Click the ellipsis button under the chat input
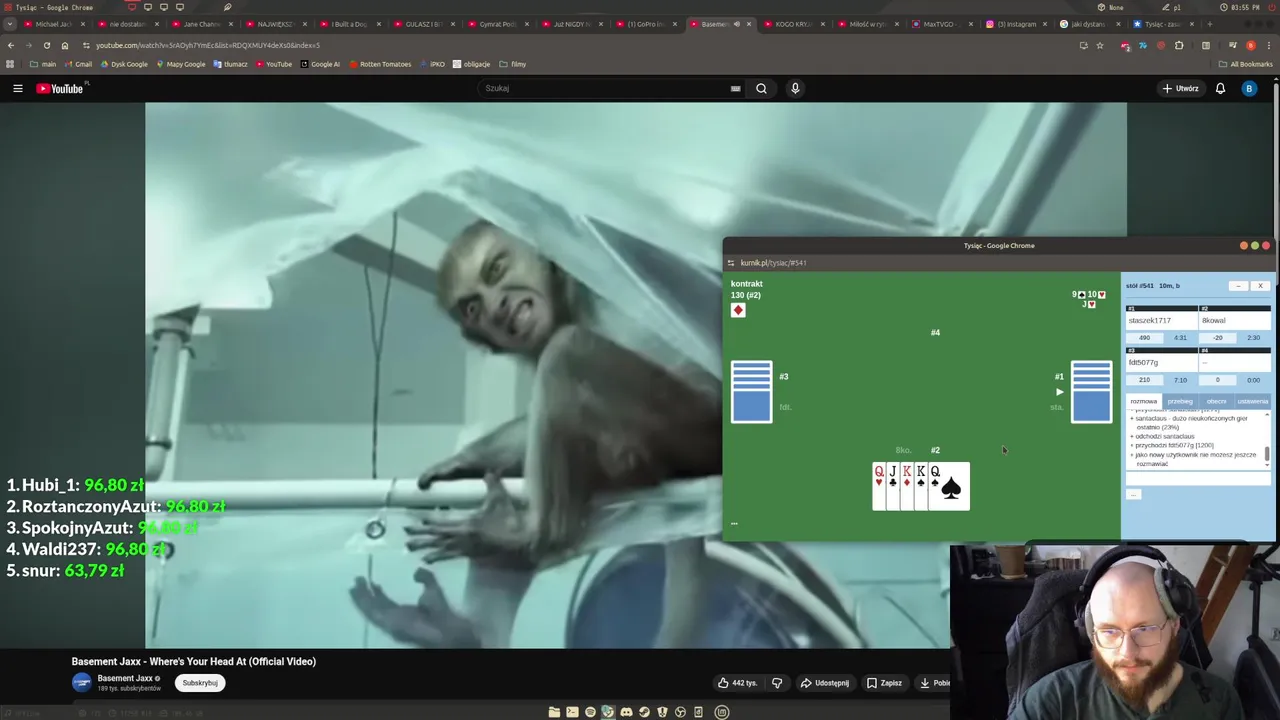 point(1133,494)
